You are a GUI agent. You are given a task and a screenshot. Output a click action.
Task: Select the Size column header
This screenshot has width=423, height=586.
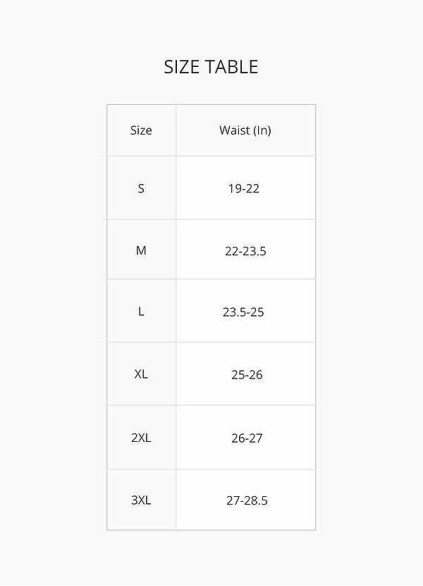tap(141, 130)
